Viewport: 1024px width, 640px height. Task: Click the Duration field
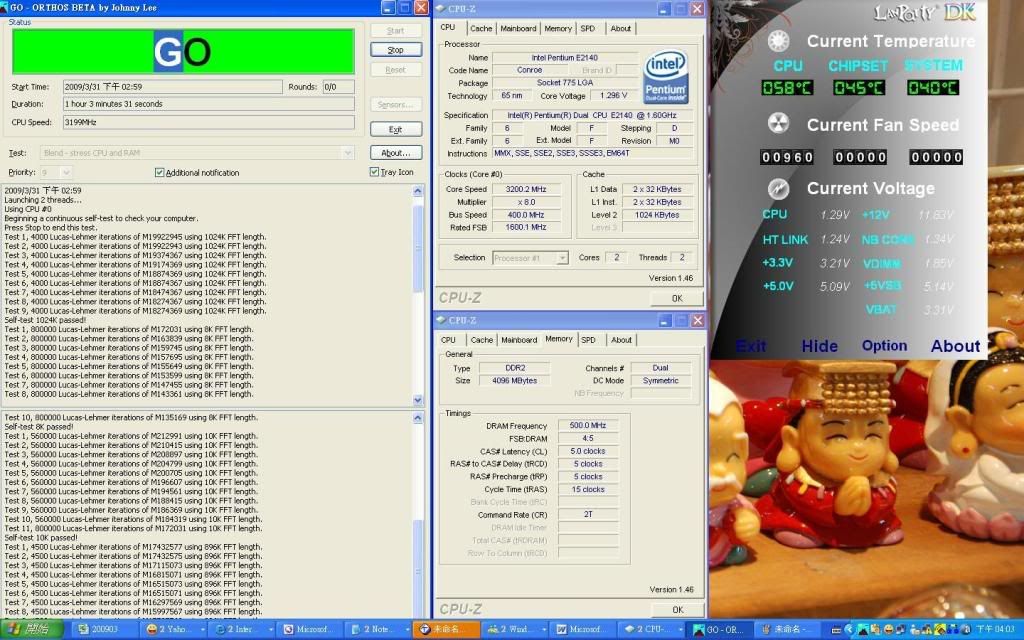coord(208,104)
